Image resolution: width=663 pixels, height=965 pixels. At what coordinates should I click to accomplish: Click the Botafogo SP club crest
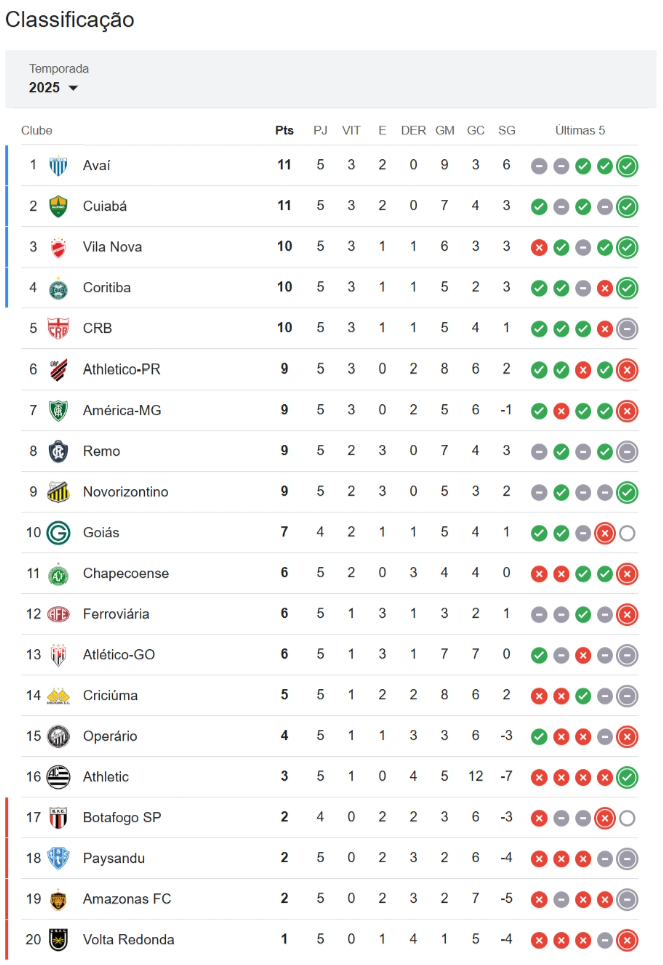coord(58,817)
